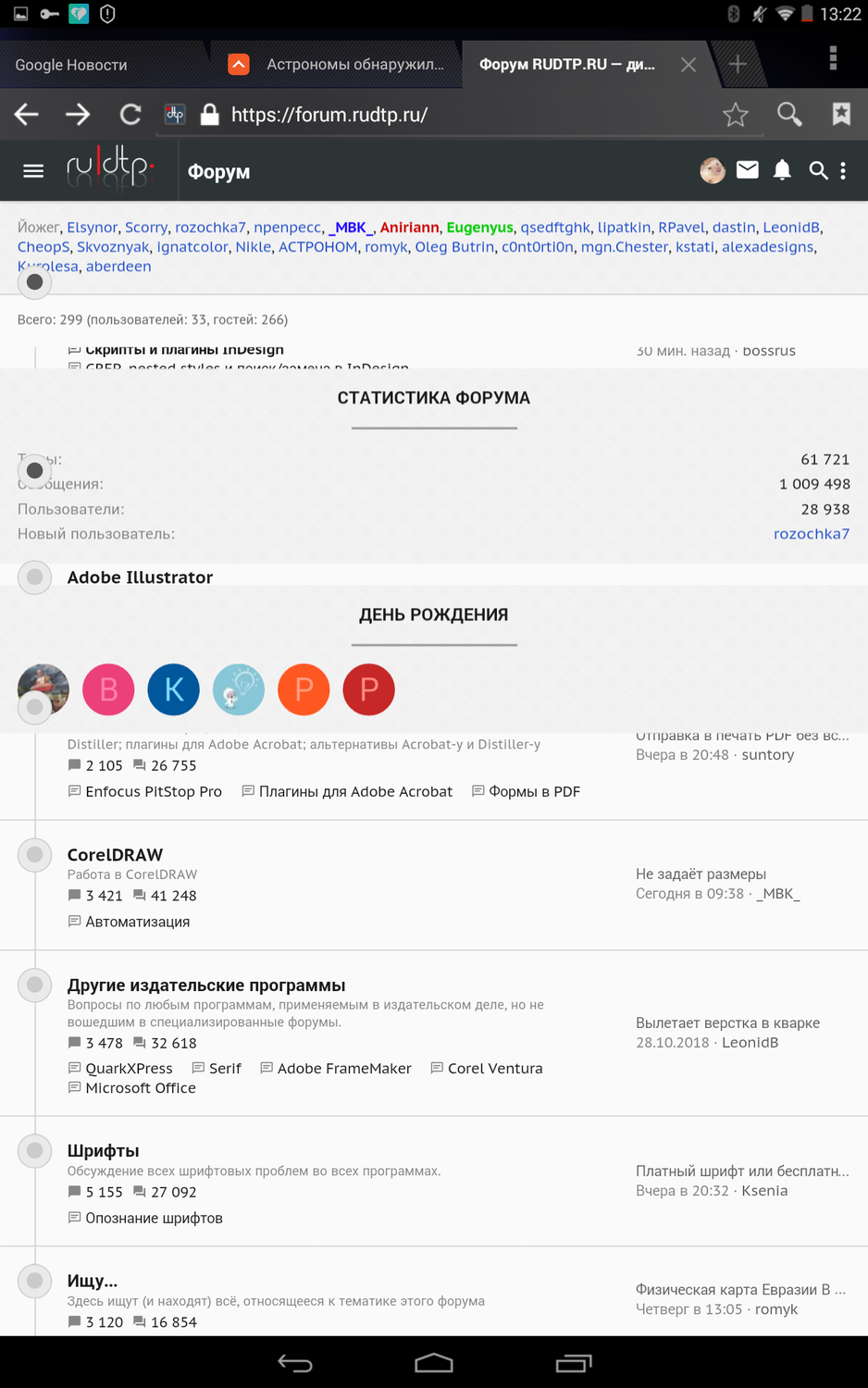Open new user rozochka7 profile
Viewport: 868px width, 1388px height.
point(812,534)
